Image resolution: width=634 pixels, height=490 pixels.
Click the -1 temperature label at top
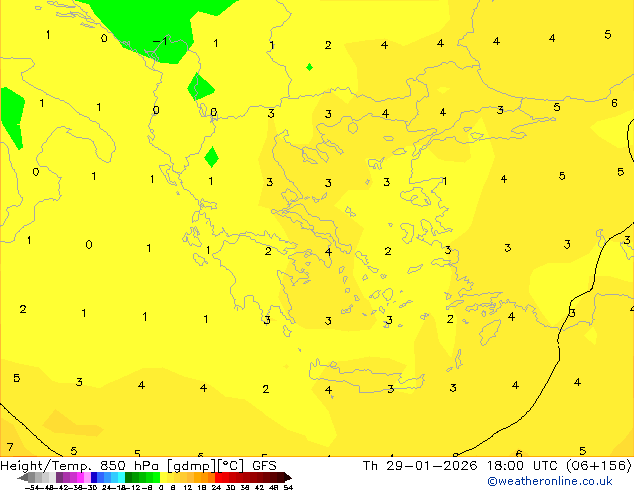point(160,41)
